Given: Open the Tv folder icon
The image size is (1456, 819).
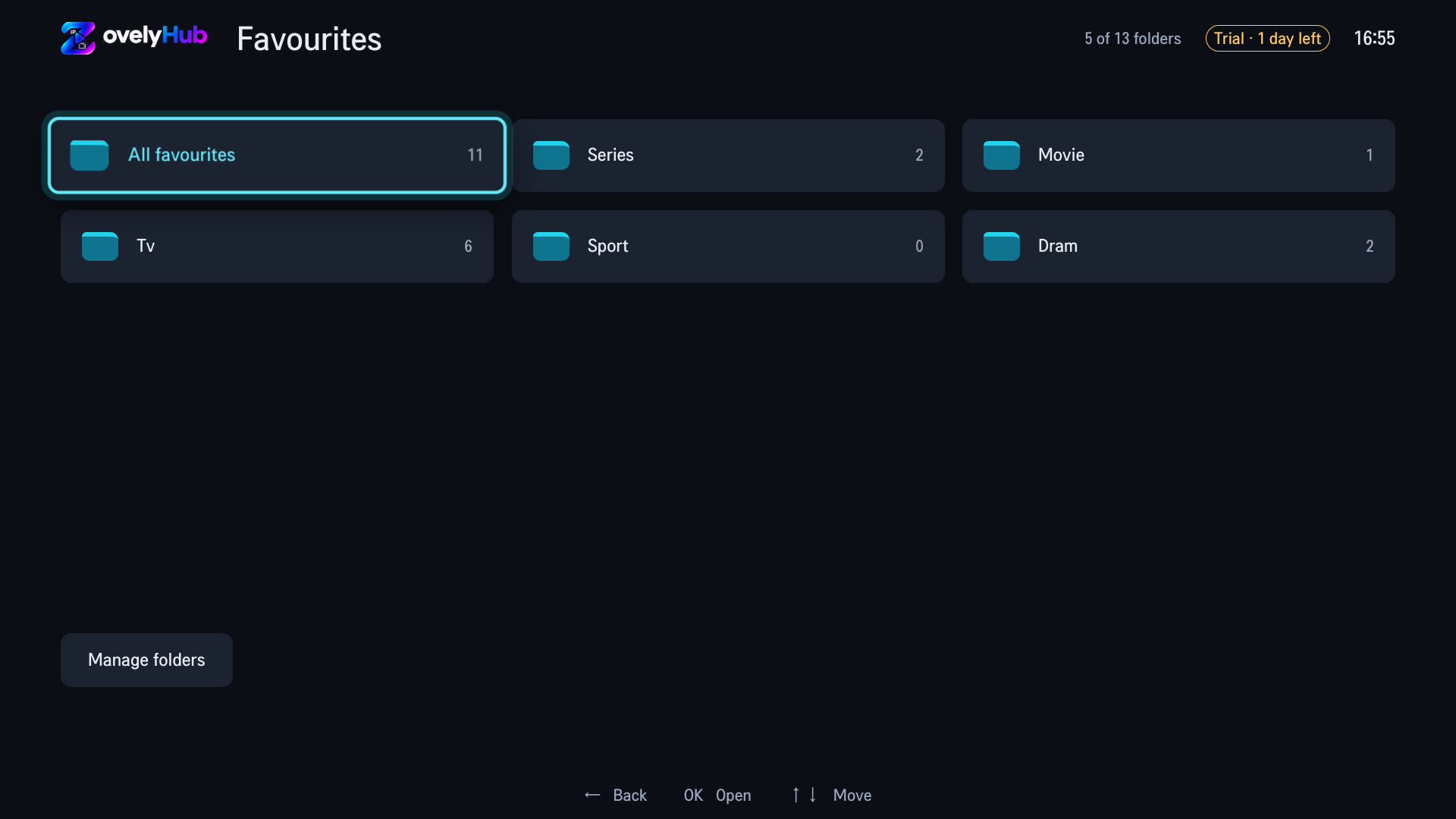Looking at the screenshot, I should pyautogui.click(x=100, y=246).
